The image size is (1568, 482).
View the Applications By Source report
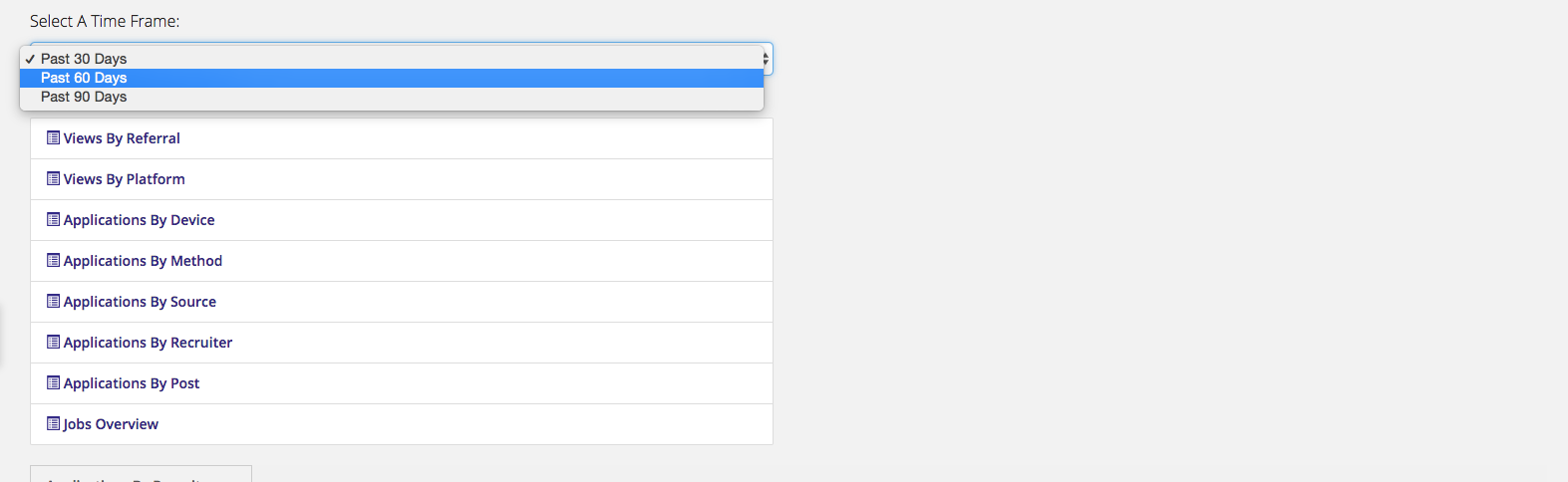pos(140,302)
